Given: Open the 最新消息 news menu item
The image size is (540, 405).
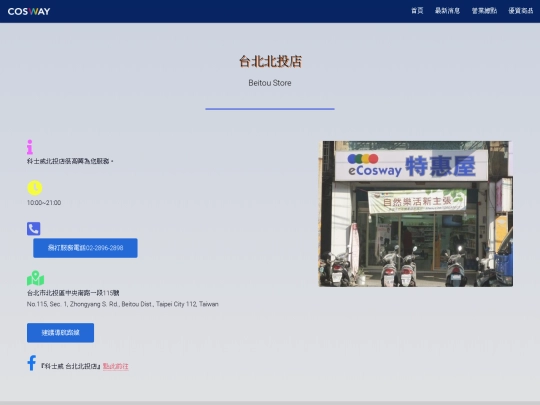Looking at the screenshot, I should pos(447,11).
